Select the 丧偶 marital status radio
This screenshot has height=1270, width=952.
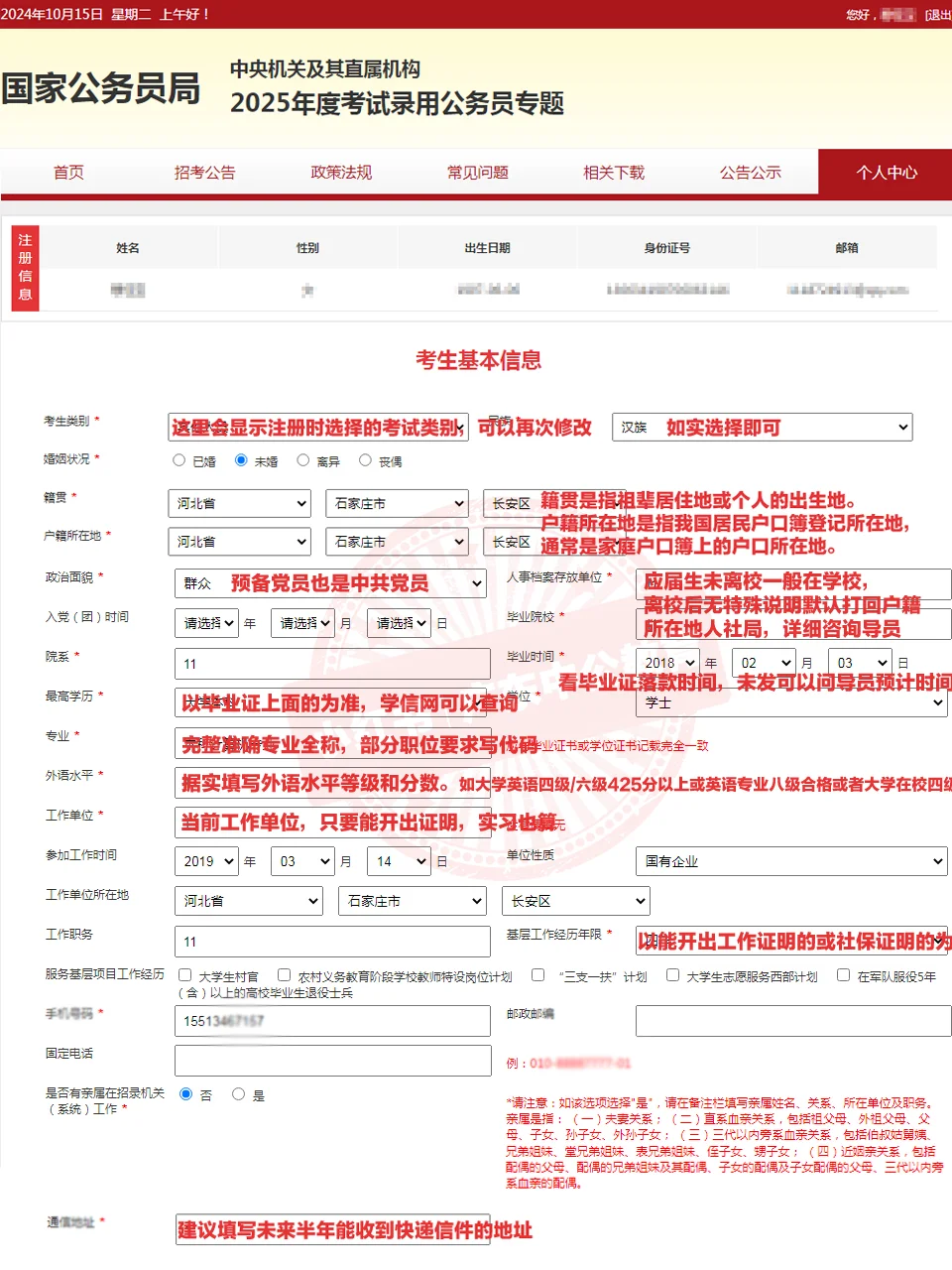click(x=365, y=460)
